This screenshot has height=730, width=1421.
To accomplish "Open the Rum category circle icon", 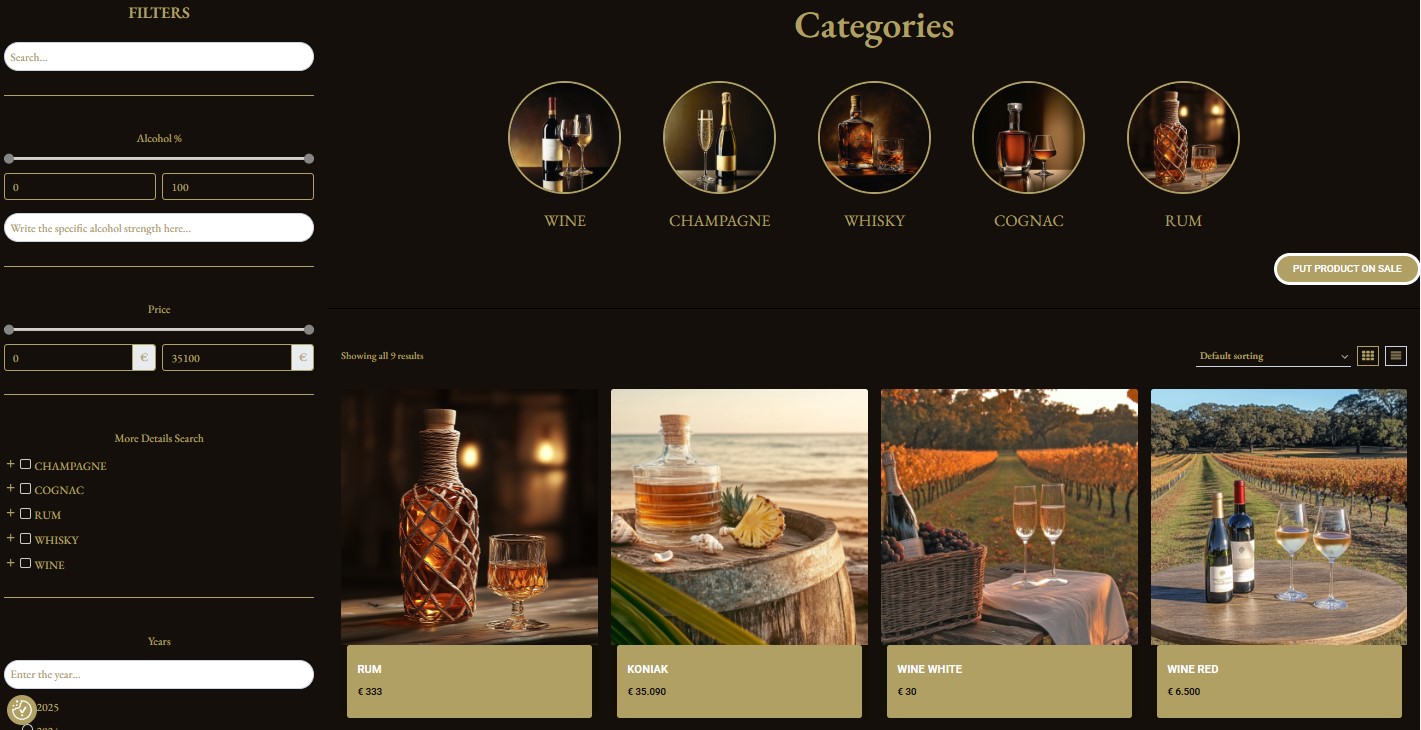I will [1183, 137].
